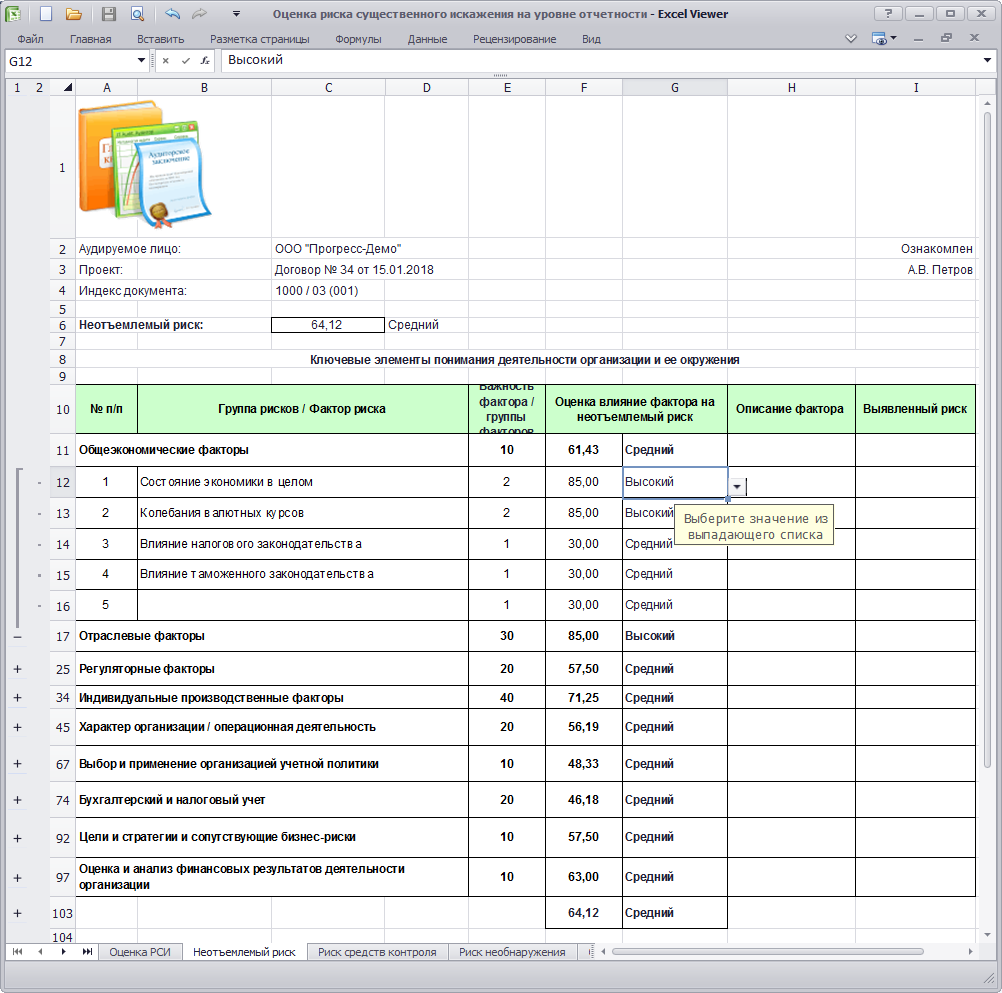The image size is (1002, 993).
Task: Click the logo image in cell A1
Action: coord(144,164)
